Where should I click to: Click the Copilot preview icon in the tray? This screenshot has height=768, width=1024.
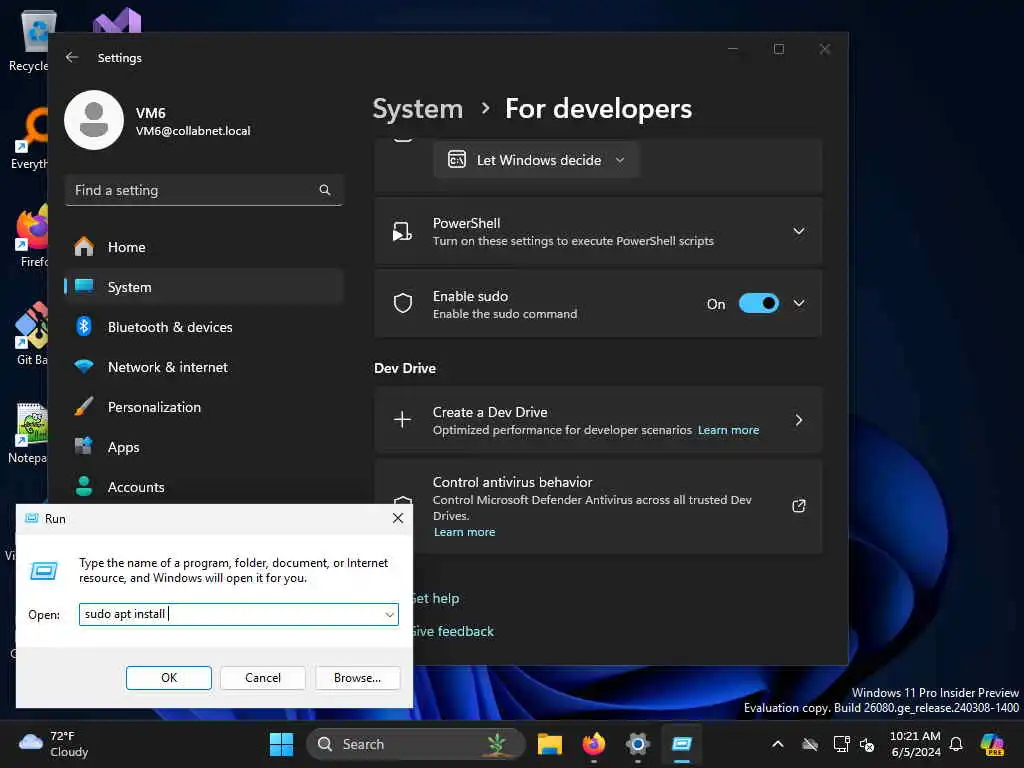pyautogui.click(x=992, y=744)
